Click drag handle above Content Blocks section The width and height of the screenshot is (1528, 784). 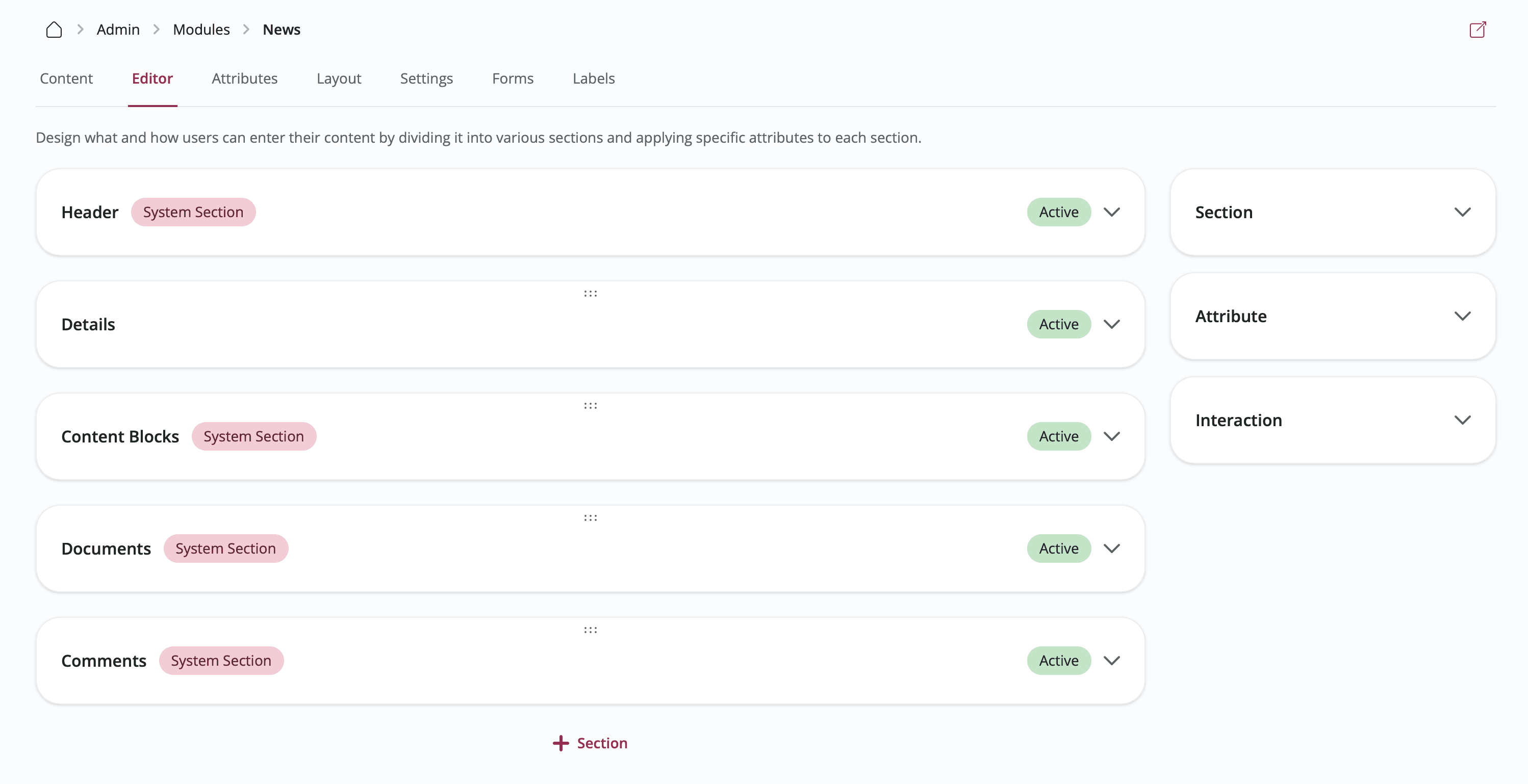point(590,406)
